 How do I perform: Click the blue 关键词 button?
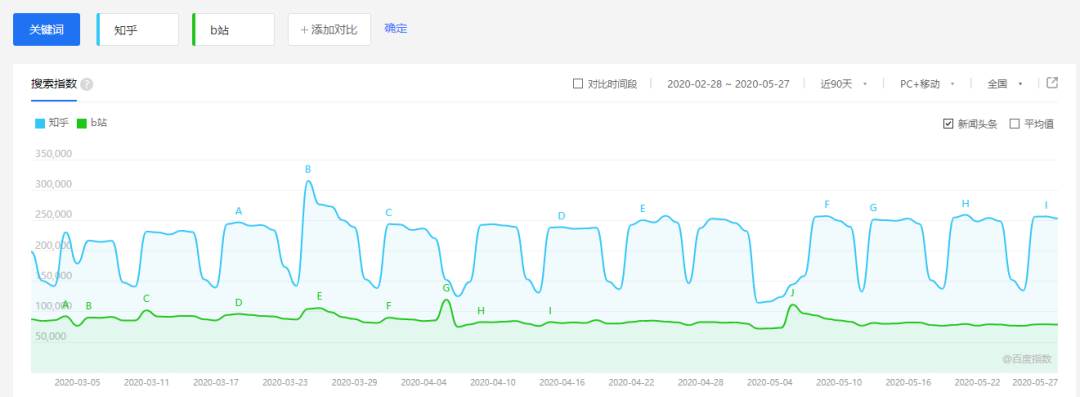tap(46, 30)
